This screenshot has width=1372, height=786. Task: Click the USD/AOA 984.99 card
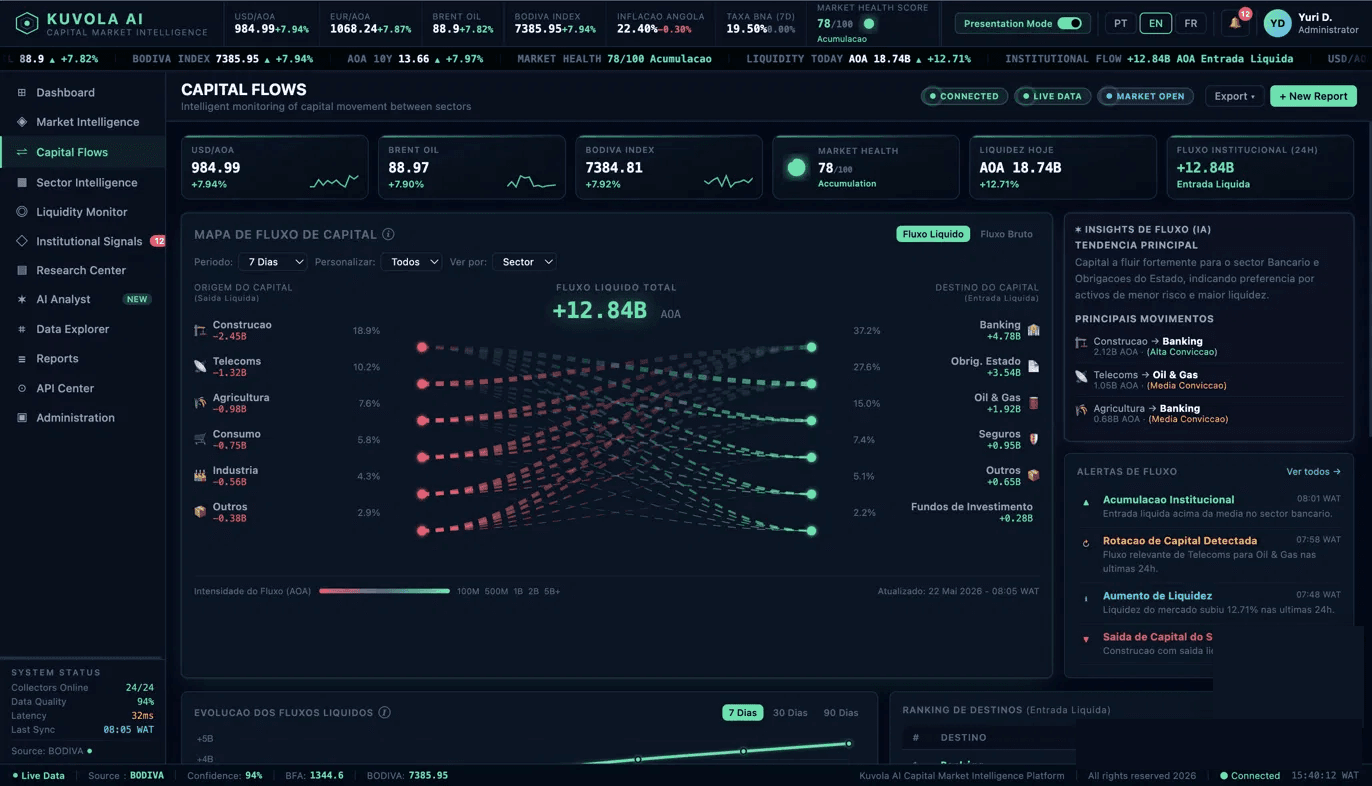274,167
